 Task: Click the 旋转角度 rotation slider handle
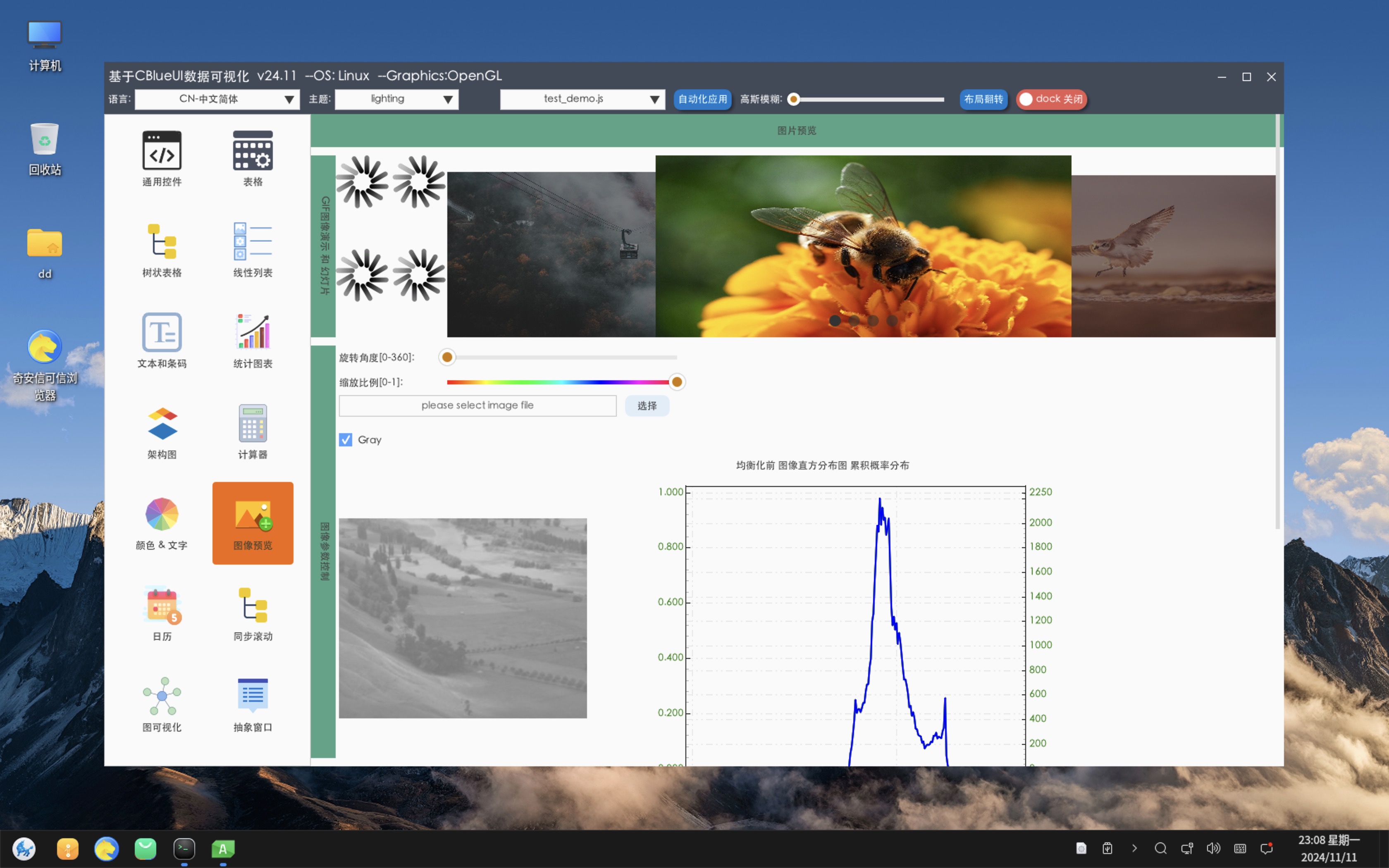click(x=447, y=357)
